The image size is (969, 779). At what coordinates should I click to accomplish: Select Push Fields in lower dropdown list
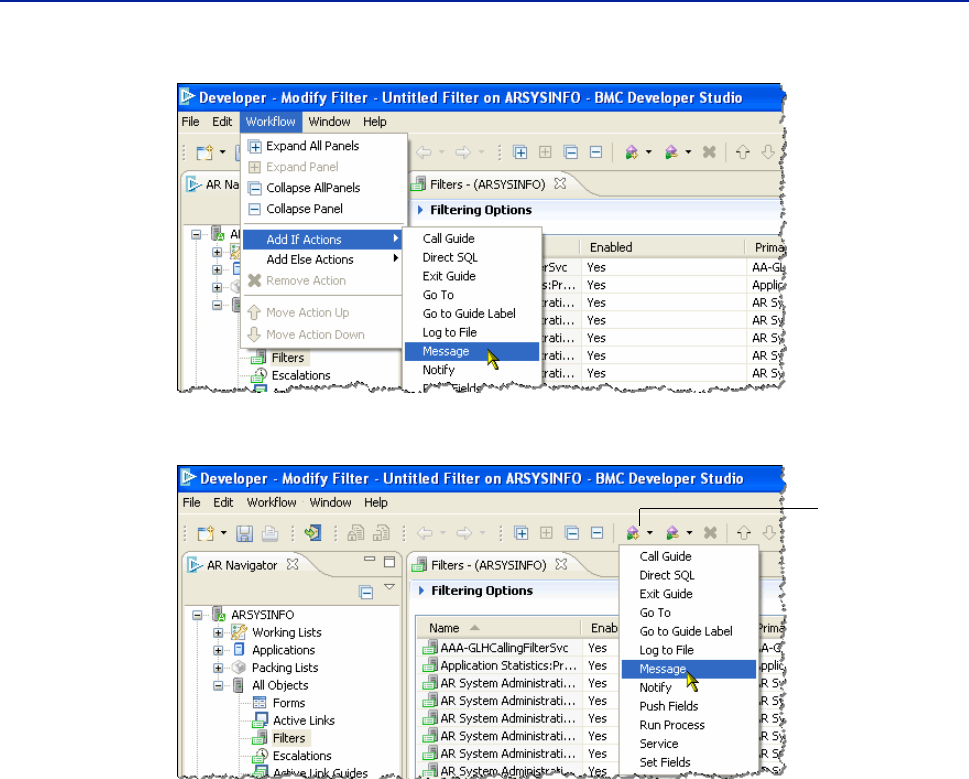pos(688,706)
